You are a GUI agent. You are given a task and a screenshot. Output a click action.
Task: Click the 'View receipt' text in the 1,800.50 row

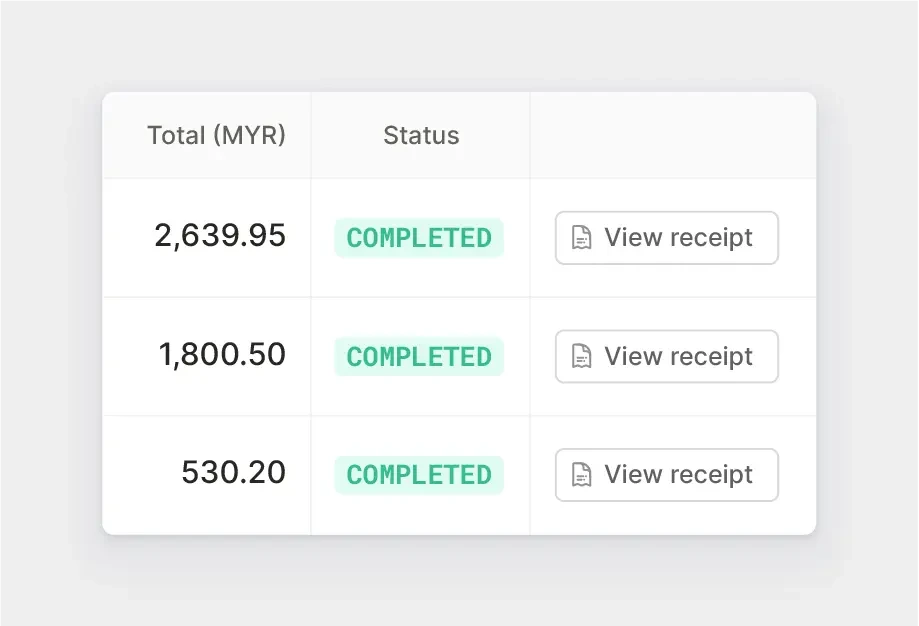(678, 356)
